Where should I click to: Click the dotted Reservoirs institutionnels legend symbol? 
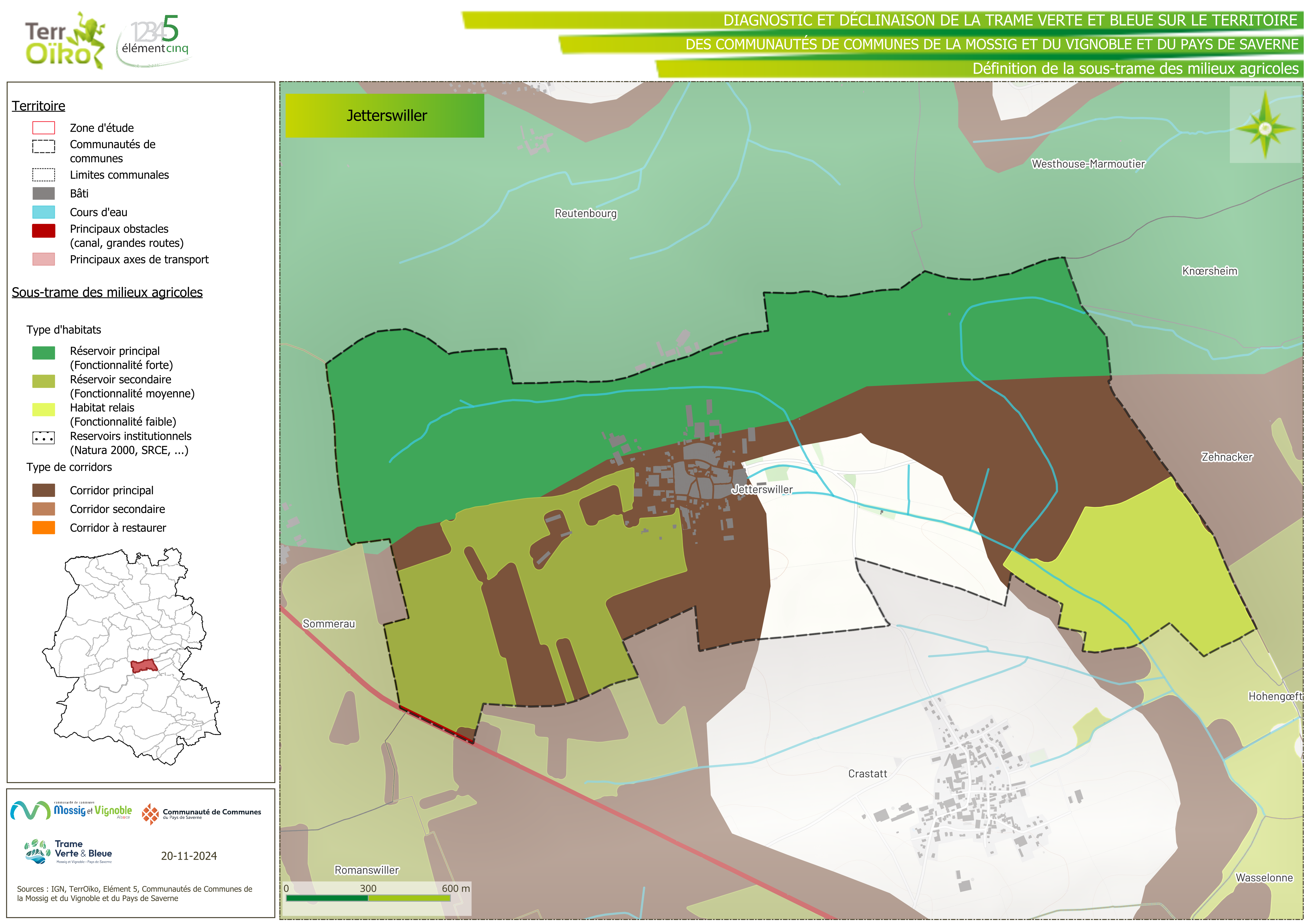pos(43,438)
